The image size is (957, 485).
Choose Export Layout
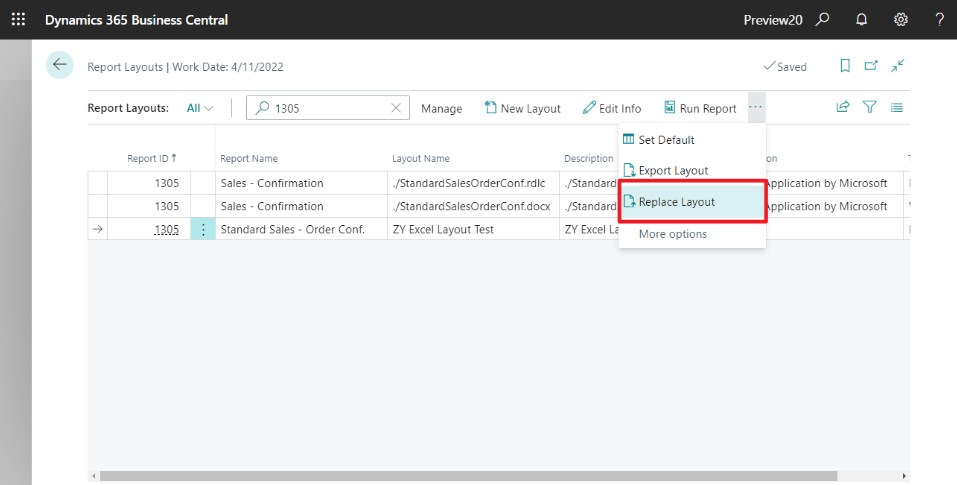pyautogui.click(x=692, y=171)
